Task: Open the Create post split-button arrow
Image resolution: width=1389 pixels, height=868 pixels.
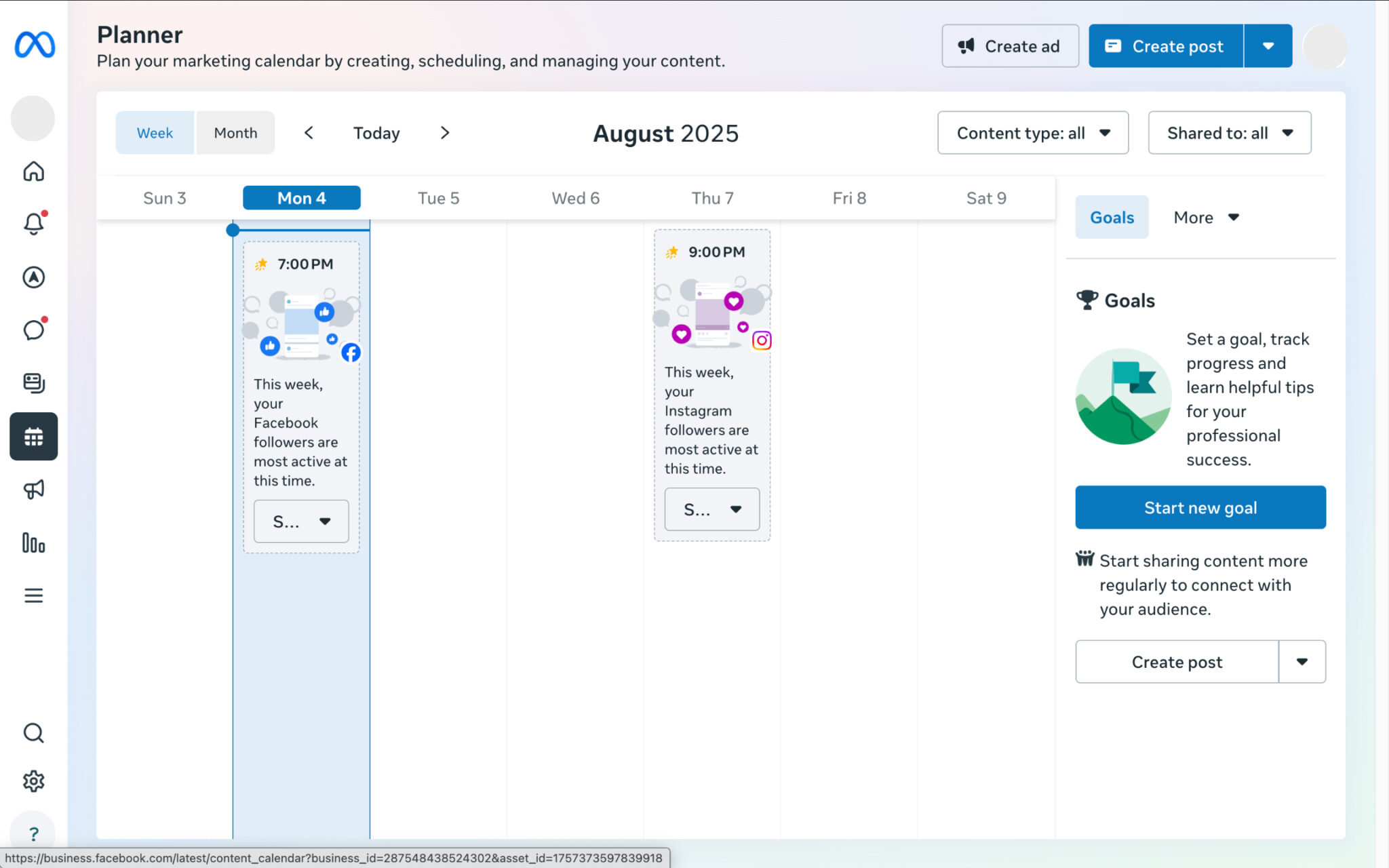Action: point(1268,45)
